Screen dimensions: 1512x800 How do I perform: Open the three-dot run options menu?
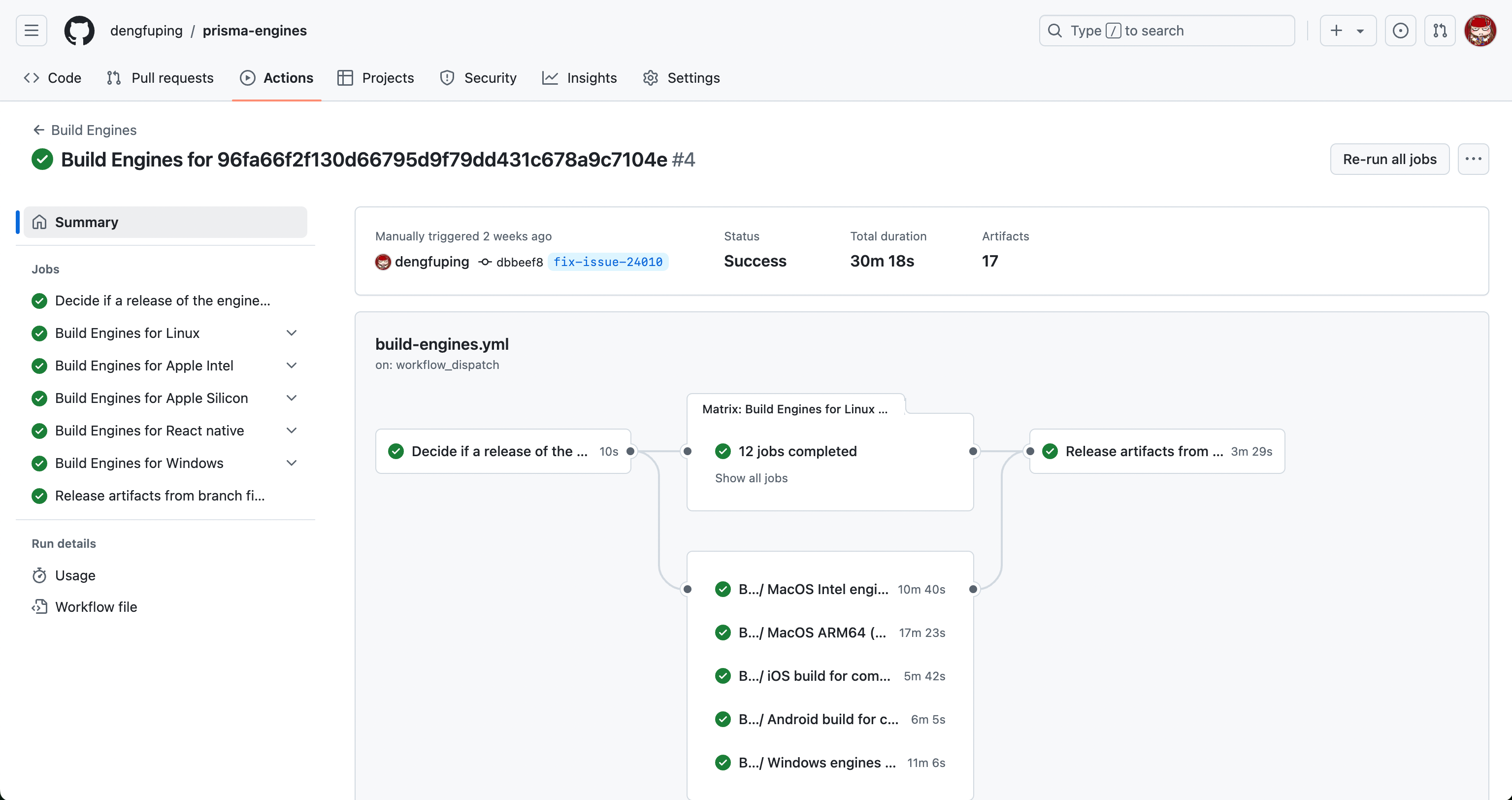tap(1473, 159)
